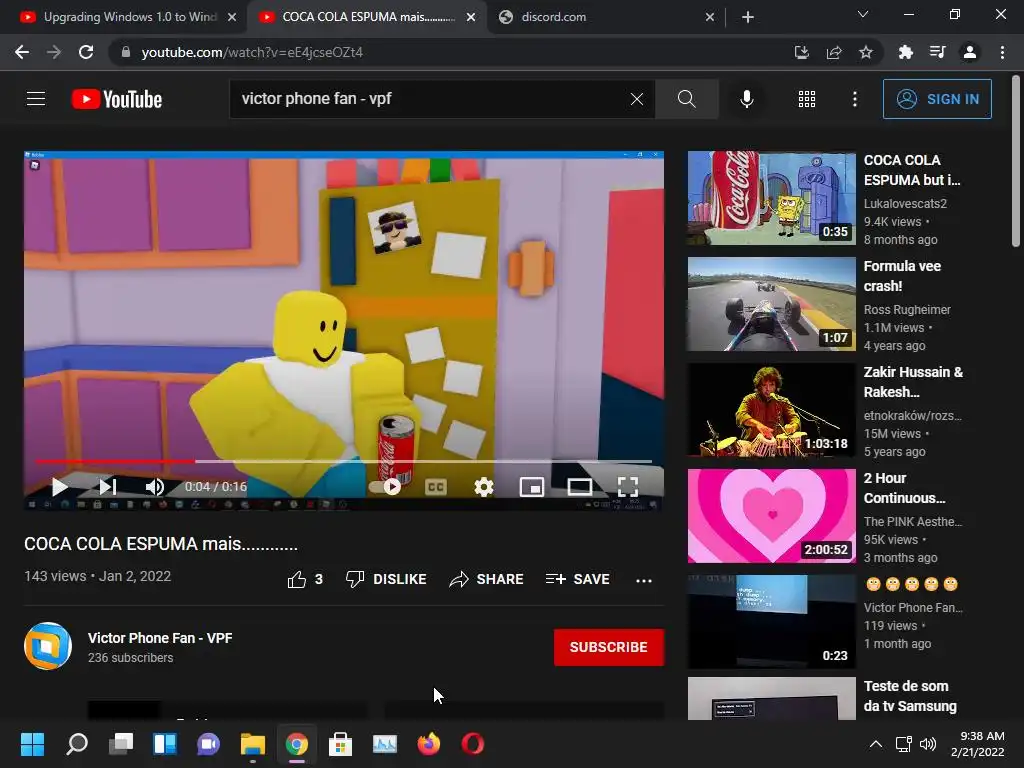Open Chrome extensions puzzle icon
The height and width of the screenshot is (768, 1024).
(905, 52)
